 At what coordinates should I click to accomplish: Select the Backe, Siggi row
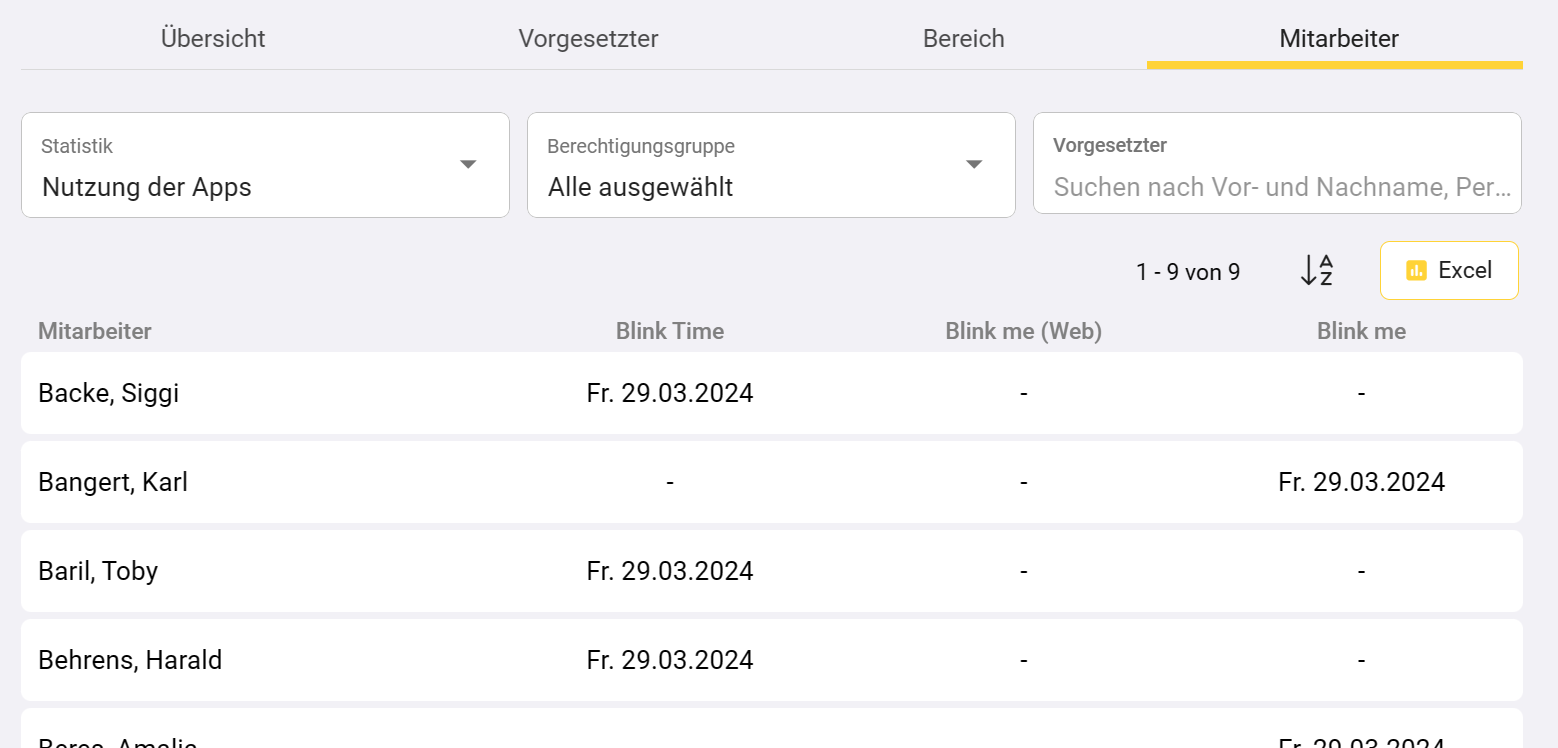[x=109, y=393]
